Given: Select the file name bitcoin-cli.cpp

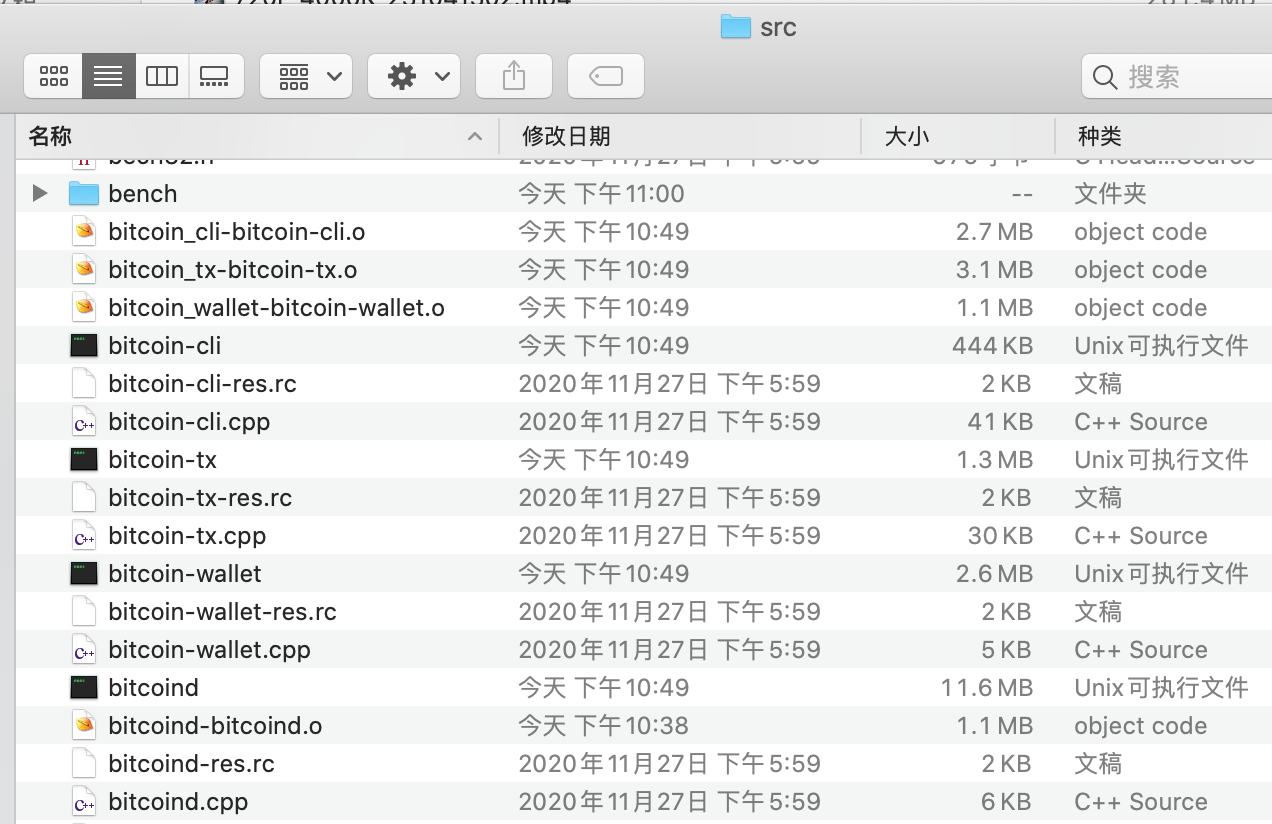Looking at the screenshot, I should (x=189, y=422).
